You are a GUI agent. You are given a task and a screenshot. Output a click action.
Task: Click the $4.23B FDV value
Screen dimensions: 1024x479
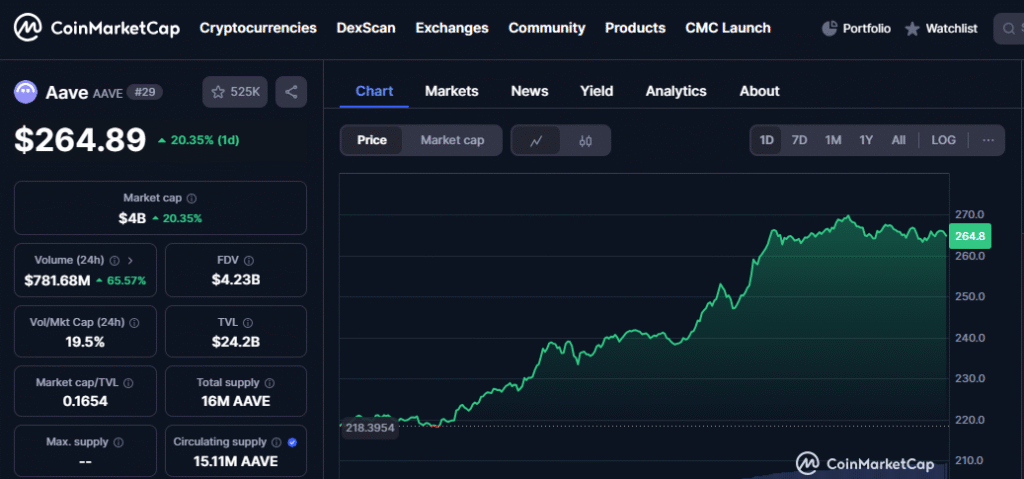[236, 280]
